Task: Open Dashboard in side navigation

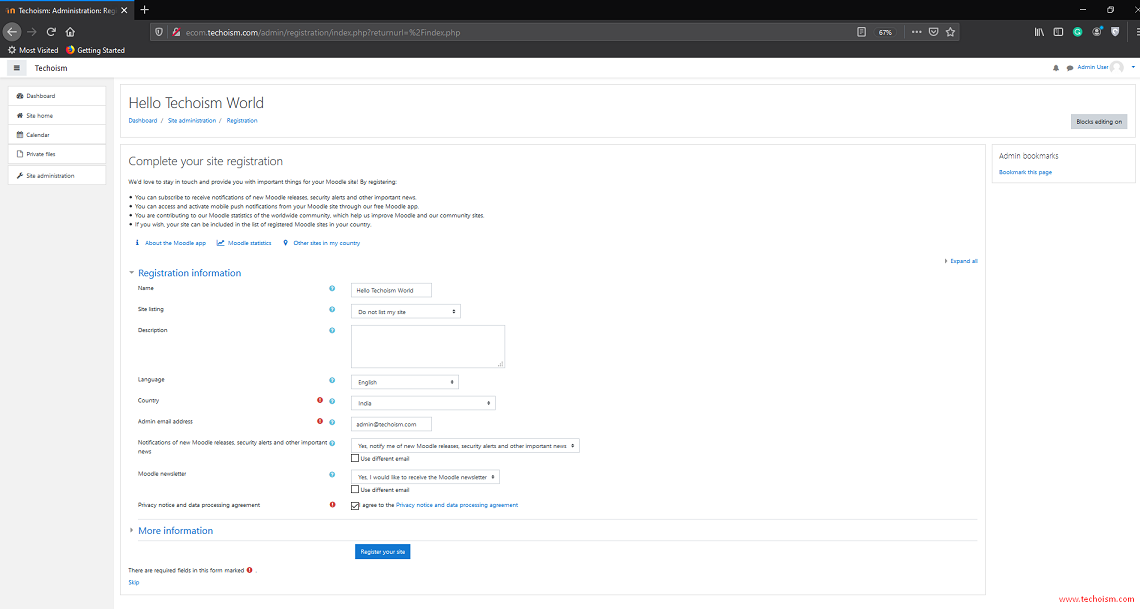Action: point(57,96)
